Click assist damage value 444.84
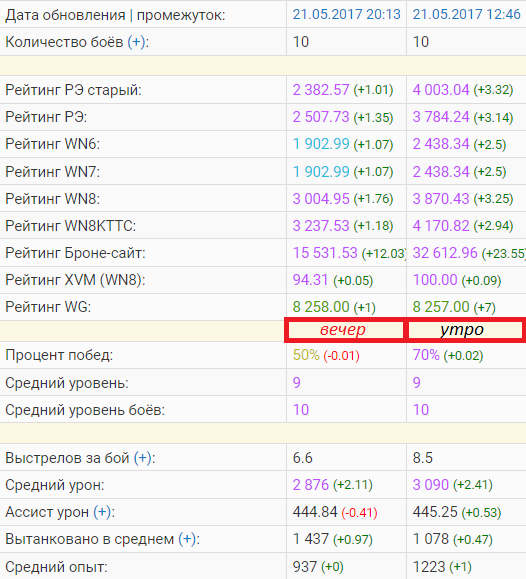The height and width of the screenshot is (579, 526). (315, 512)
